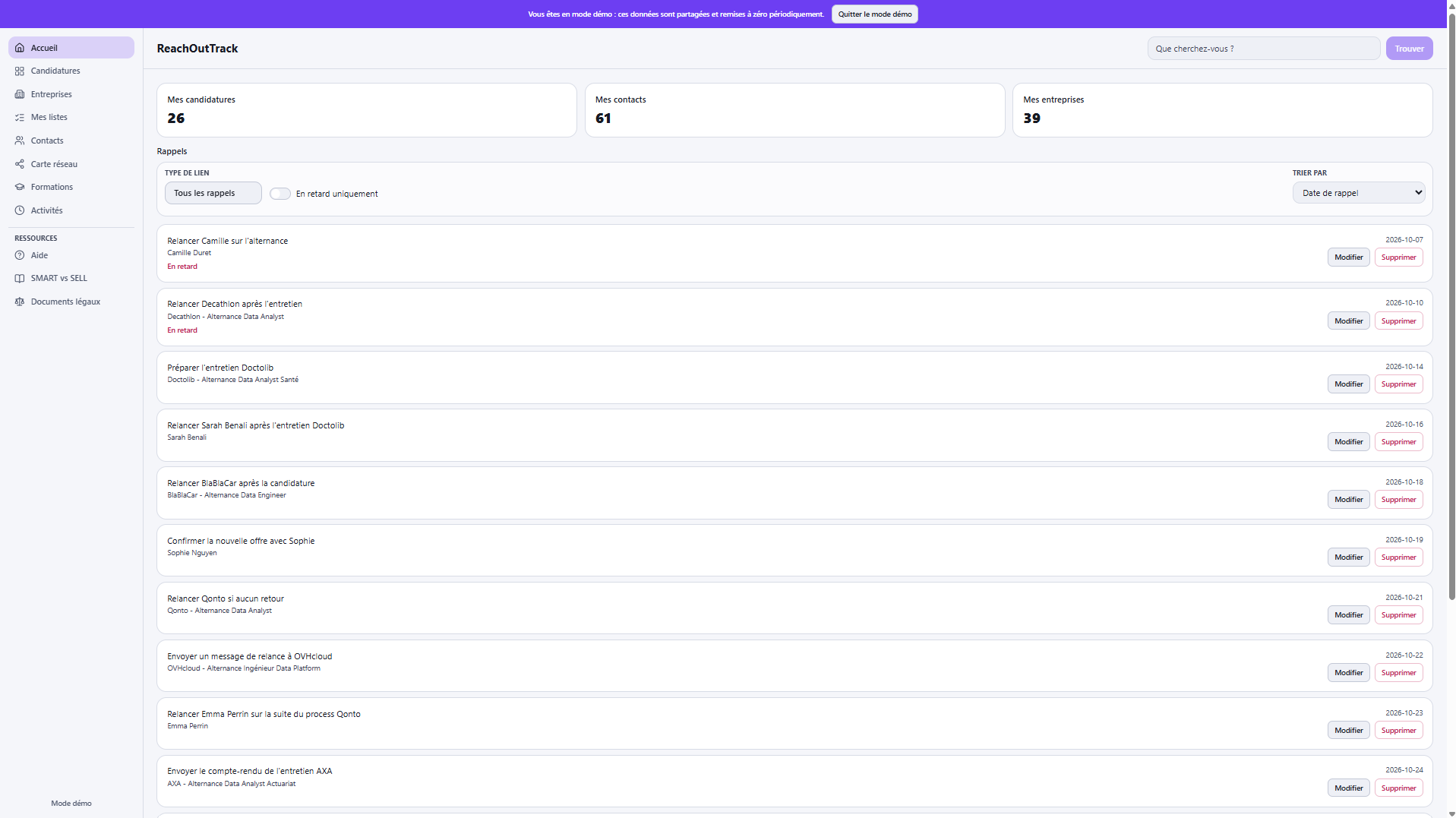Modify the Relancer Camille sur l'alternance reminder
Screen dimensions: 1456x818
1349,257
